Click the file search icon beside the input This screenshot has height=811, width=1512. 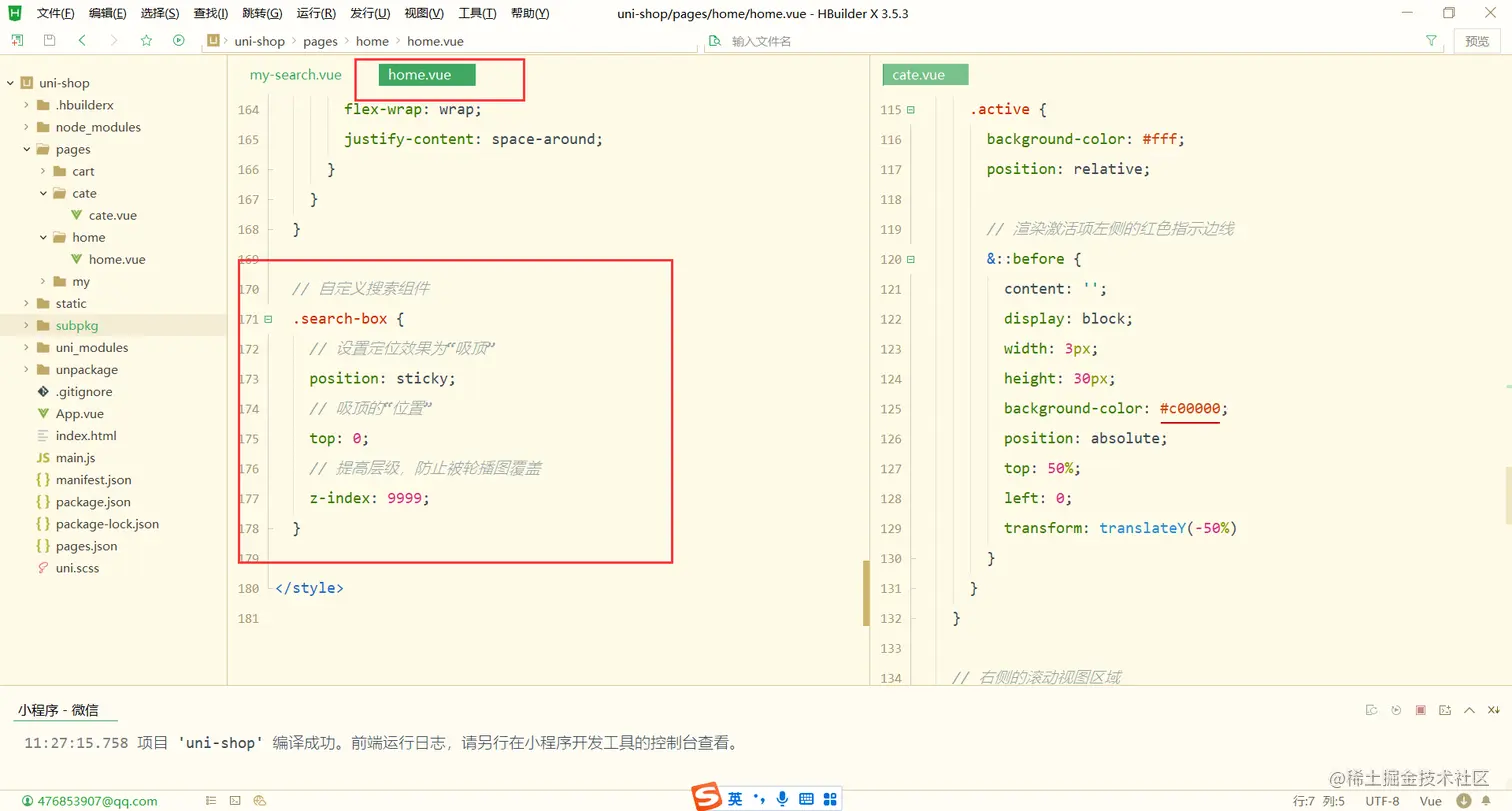point(714,41)
